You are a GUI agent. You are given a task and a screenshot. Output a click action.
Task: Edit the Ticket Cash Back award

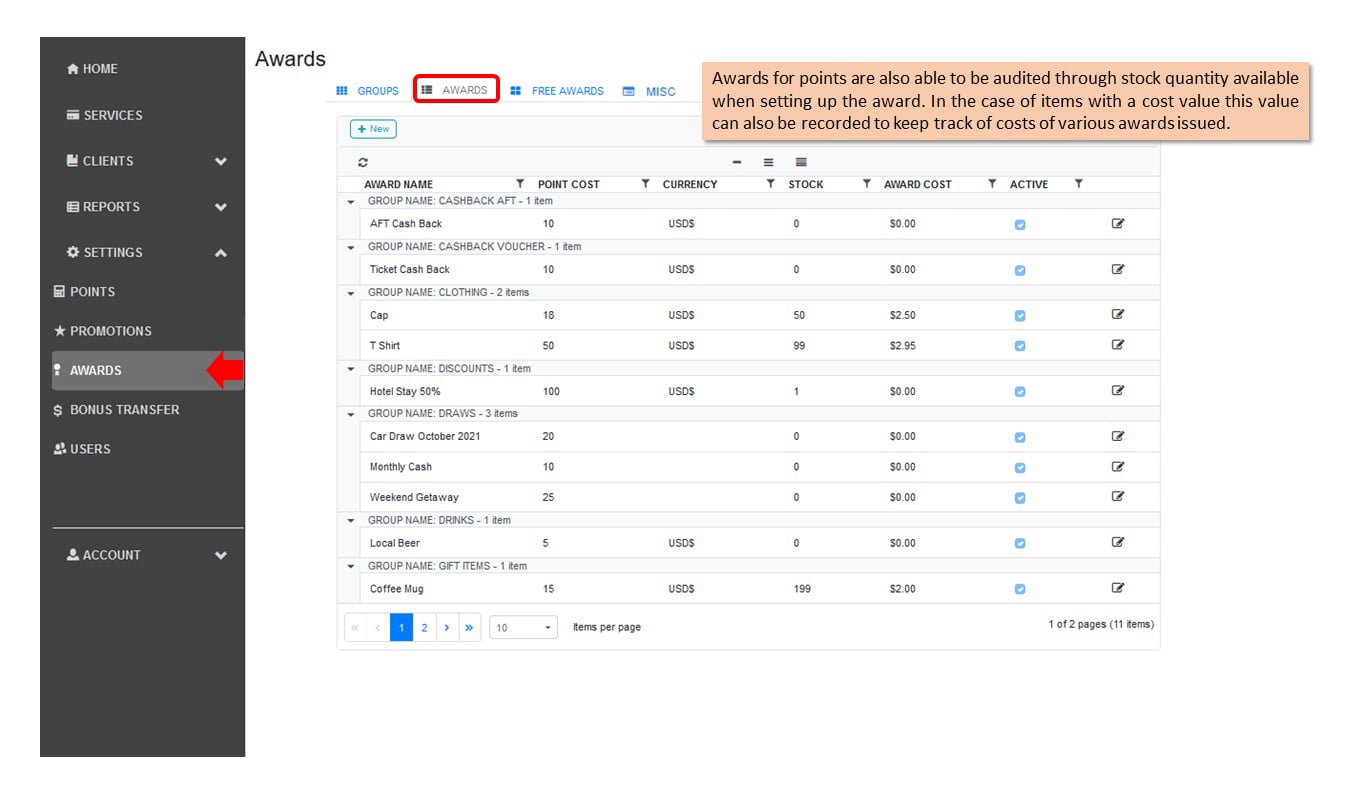pos(1118,269)
